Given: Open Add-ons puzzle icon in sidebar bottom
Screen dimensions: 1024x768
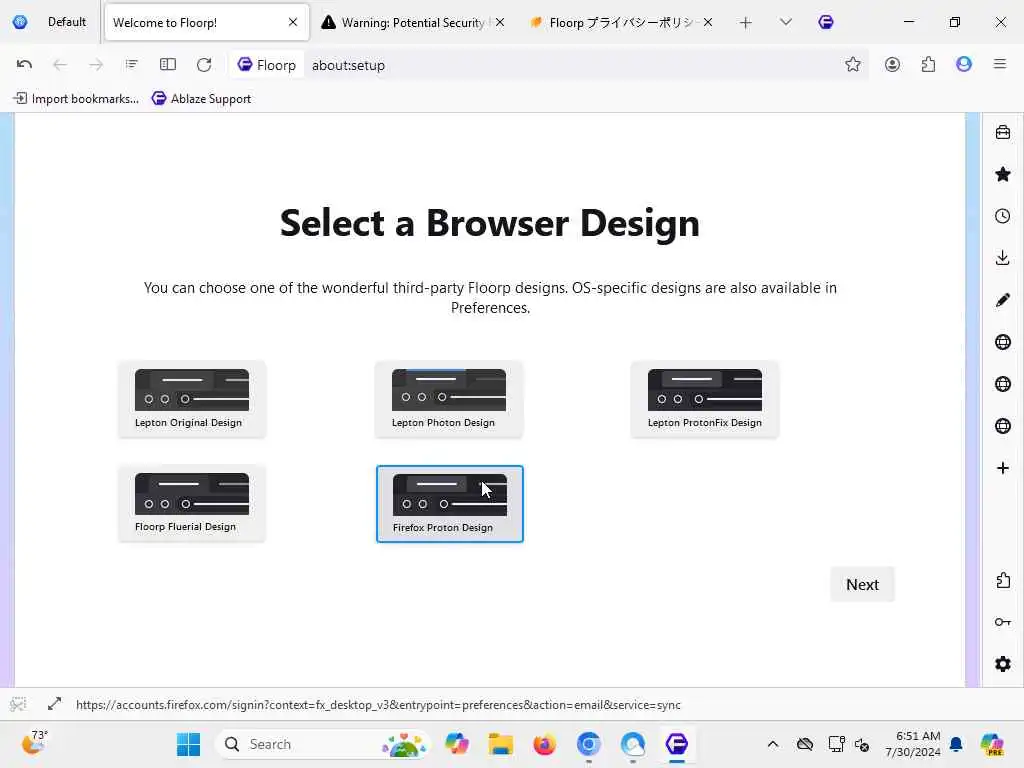Looking at the screenshot, I should click(x=1002, y=580).
